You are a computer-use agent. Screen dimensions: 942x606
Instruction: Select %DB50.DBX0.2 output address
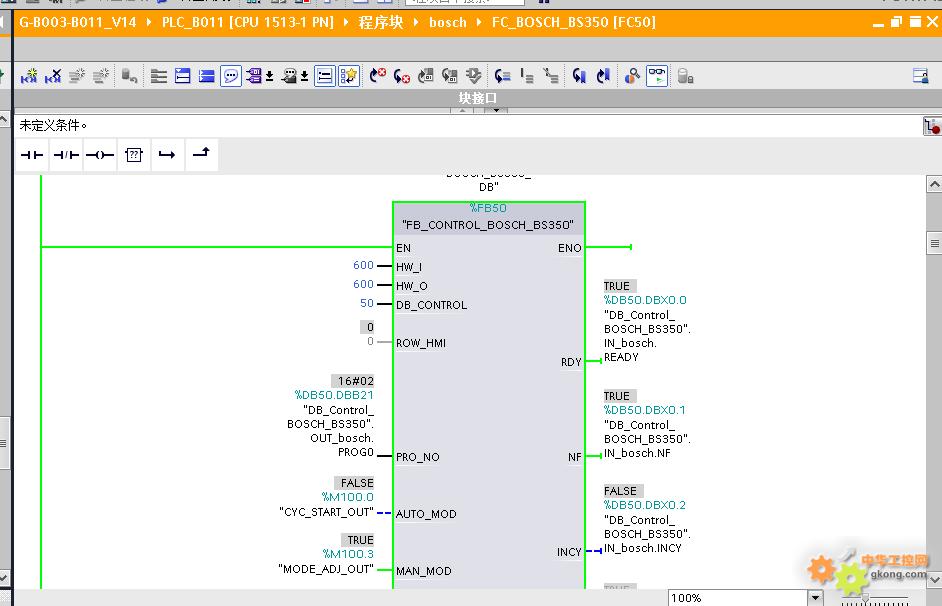(x=645, y=504)
